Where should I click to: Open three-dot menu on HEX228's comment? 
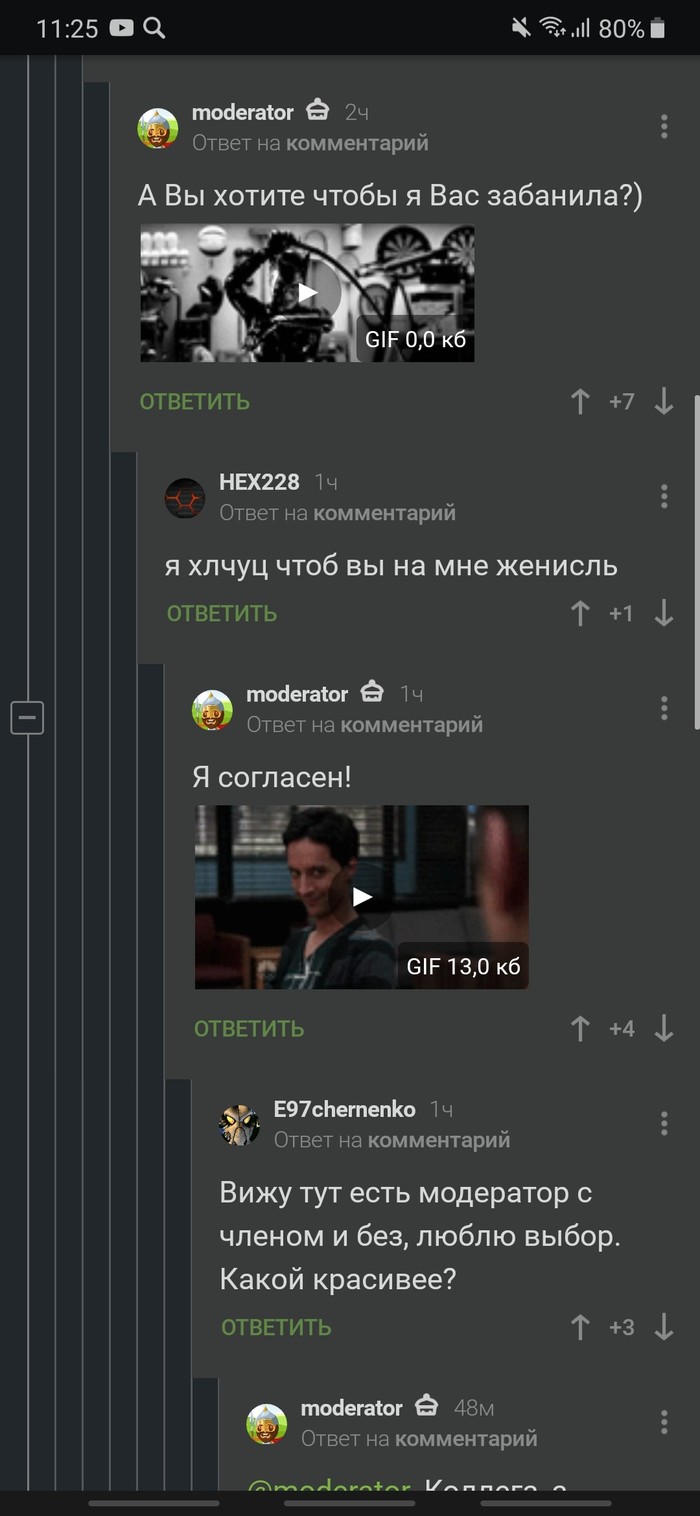pos(664,496)
